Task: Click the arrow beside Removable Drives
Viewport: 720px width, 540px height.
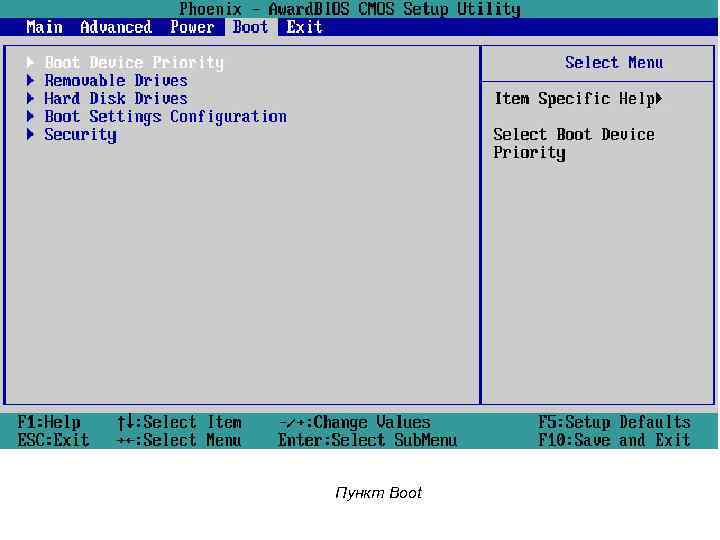Action: (30, 80)
